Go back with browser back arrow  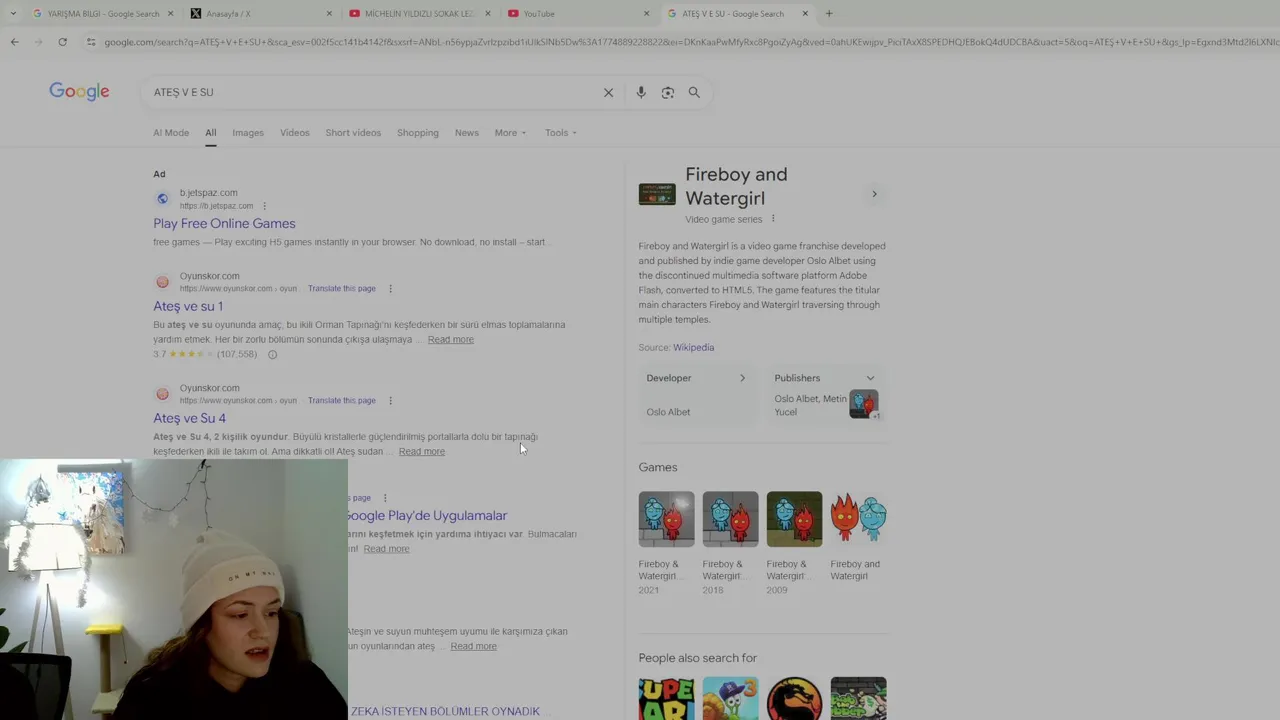click(14, 42)
